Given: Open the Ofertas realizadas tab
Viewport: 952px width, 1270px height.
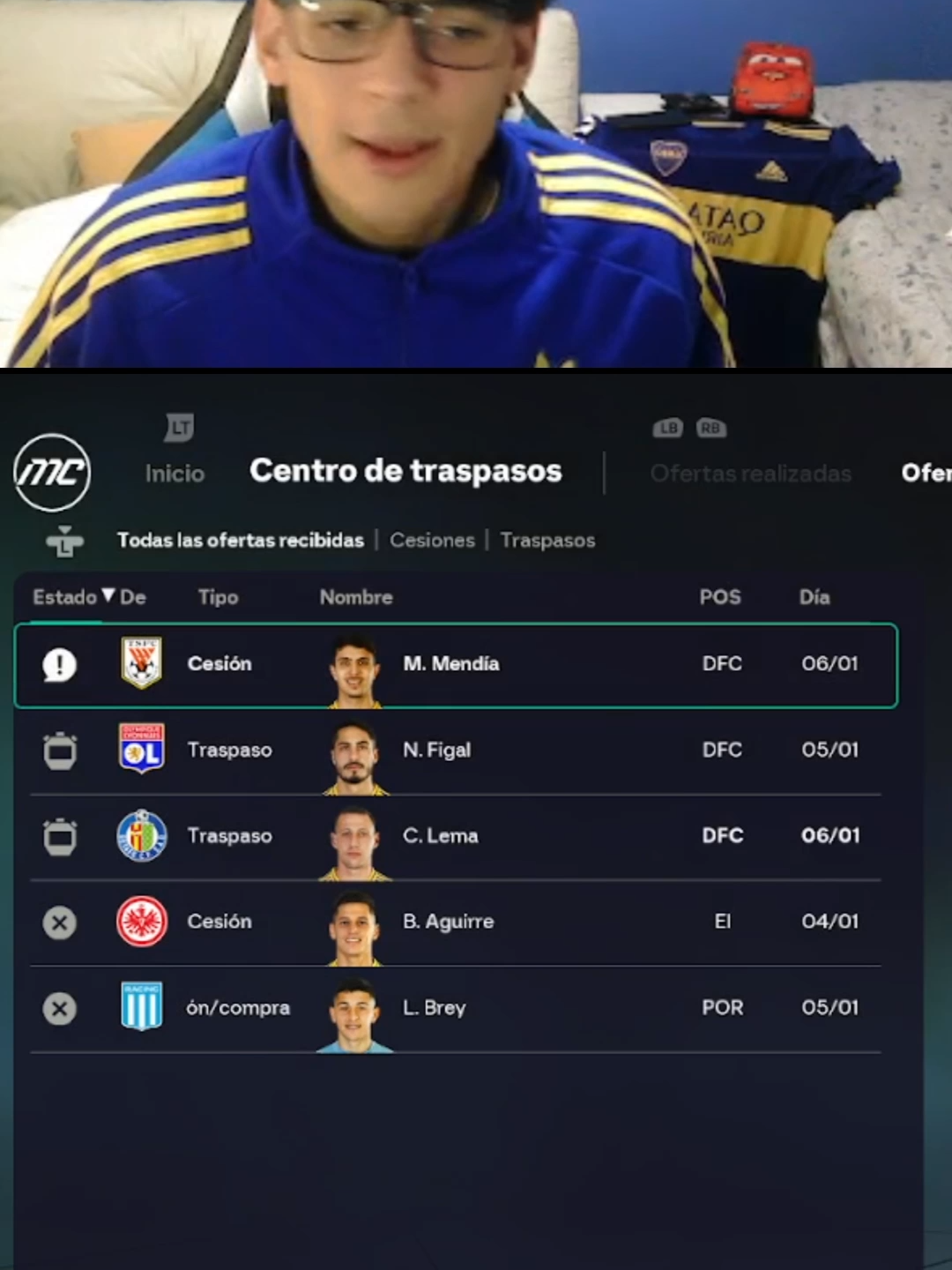Looking at the screenshot, I should tap(751, 474).
